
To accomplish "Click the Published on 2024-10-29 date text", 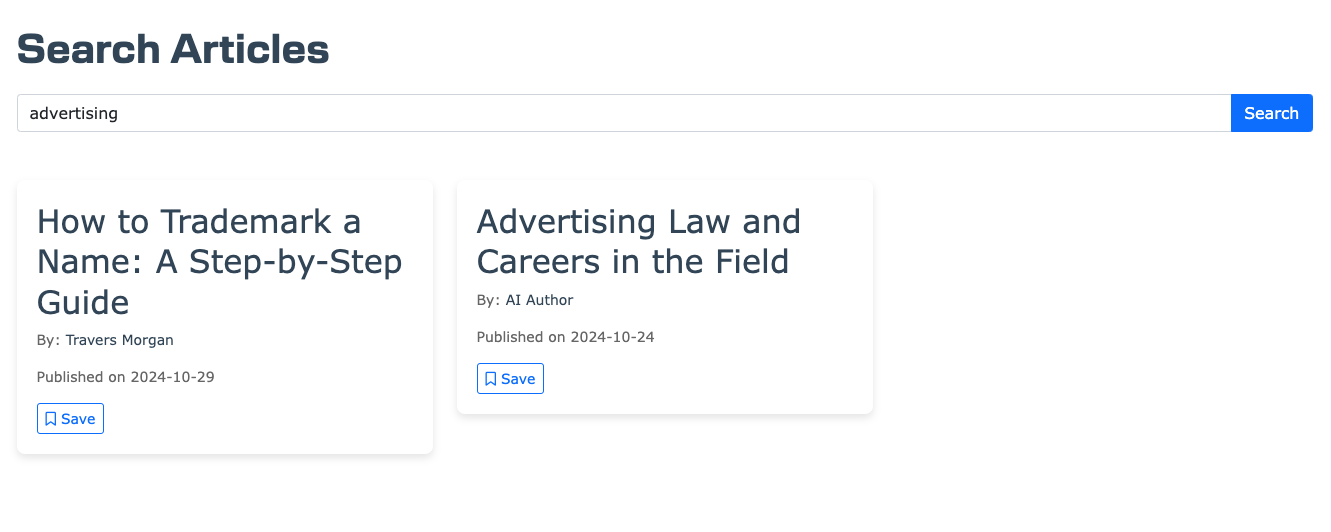I will click(126, 377).
